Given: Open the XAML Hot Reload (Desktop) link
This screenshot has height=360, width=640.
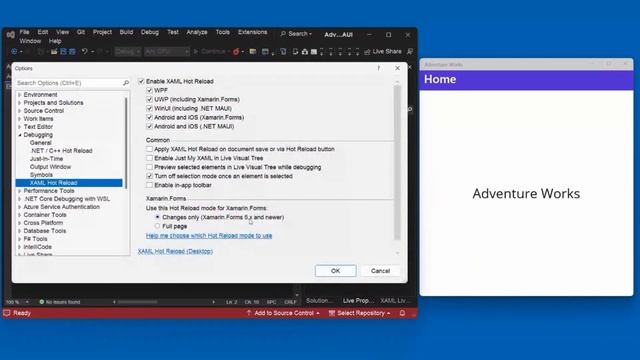Looking at the screenshot, I should tap(175, 251).
